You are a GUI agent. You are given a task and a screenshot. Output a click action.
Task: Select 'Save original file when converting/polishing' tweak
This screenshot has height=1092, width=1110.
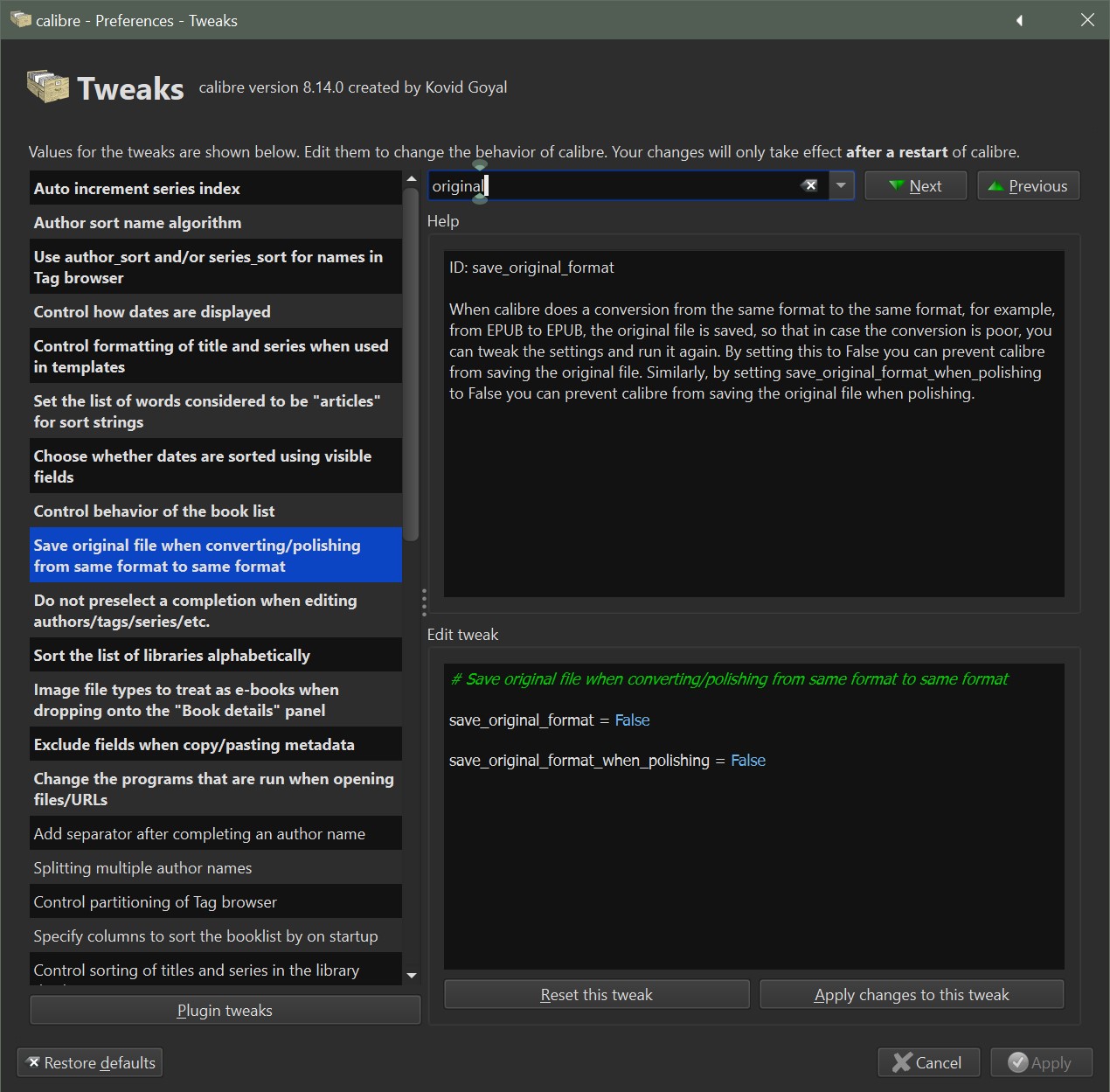click(216, 555)
